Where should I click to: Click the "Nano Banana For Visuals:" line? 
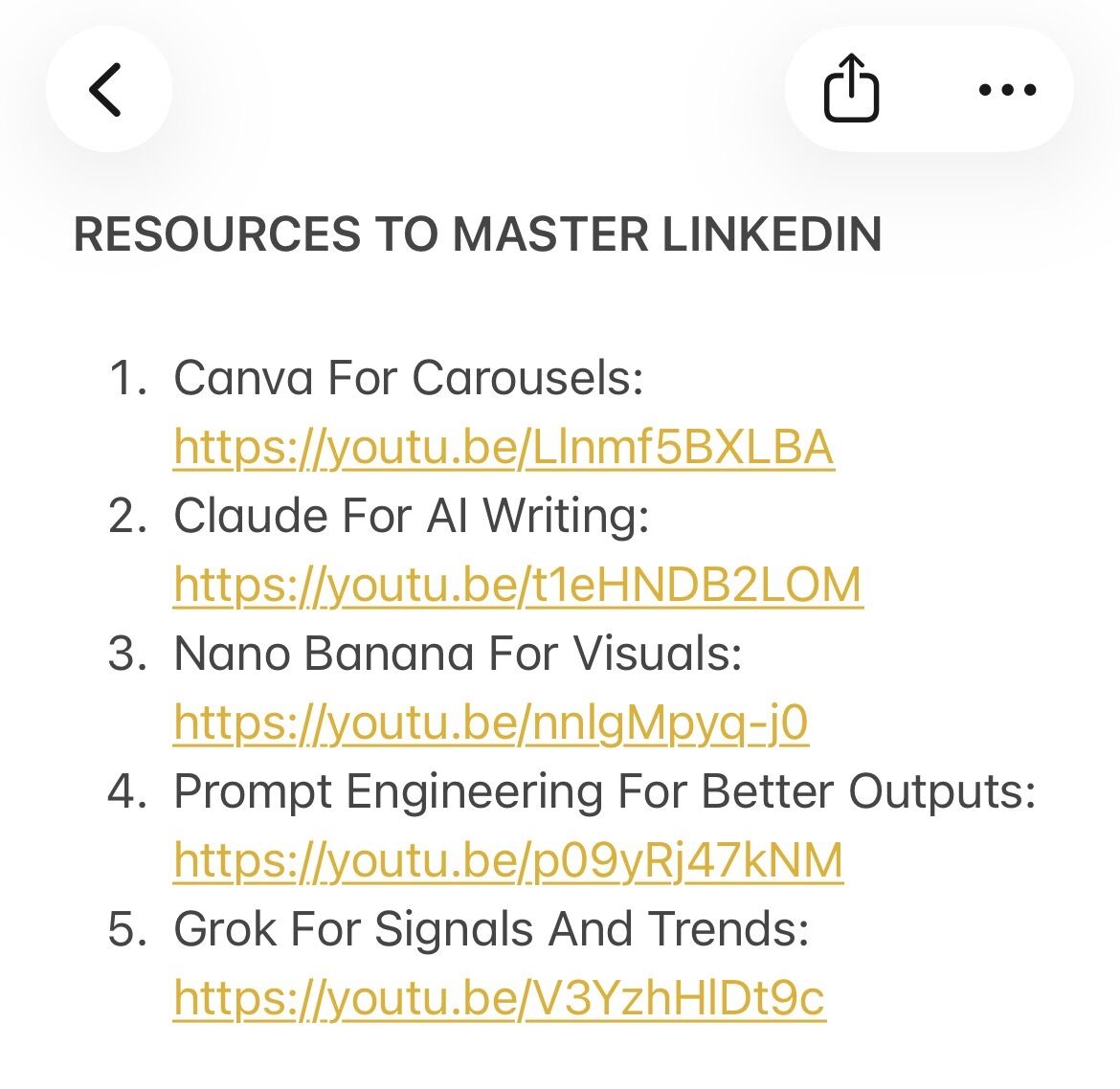(x=458, y=654)
